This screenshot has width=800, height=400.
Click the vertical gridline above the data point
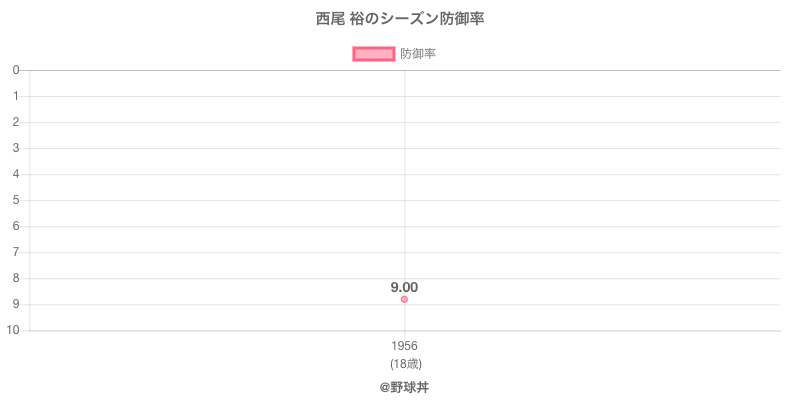404,180
